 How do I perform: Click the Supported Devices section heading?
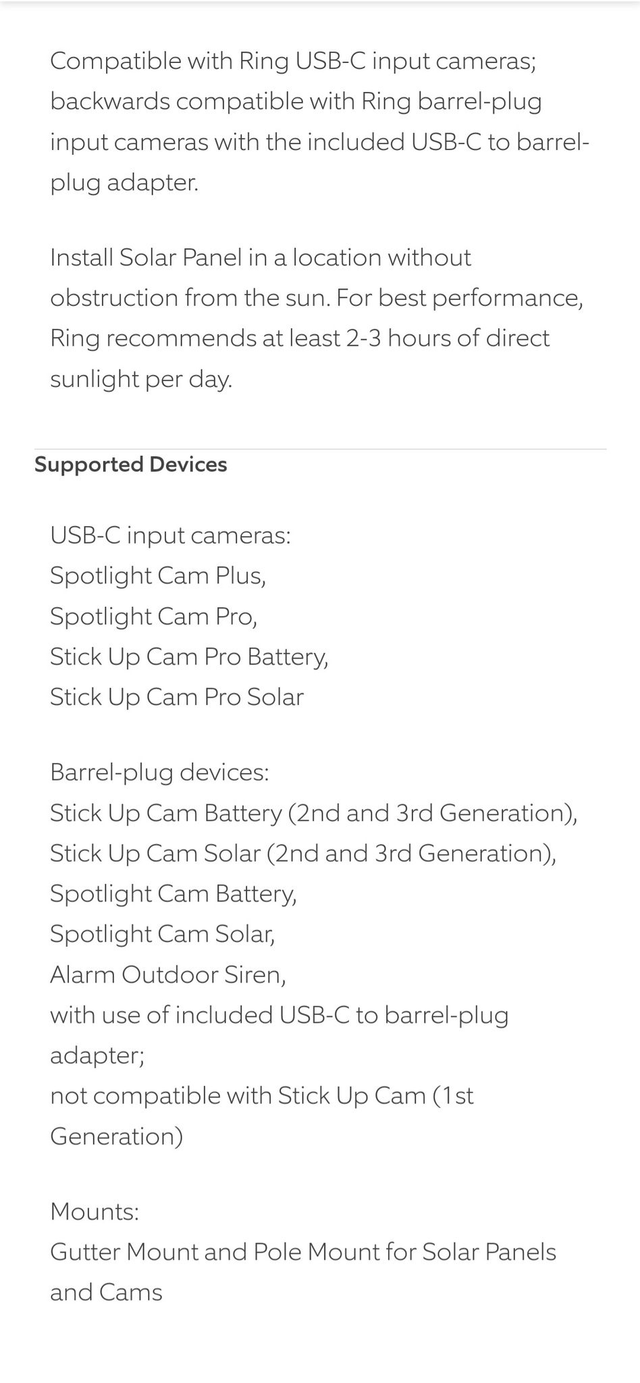(x=131, y=465)
